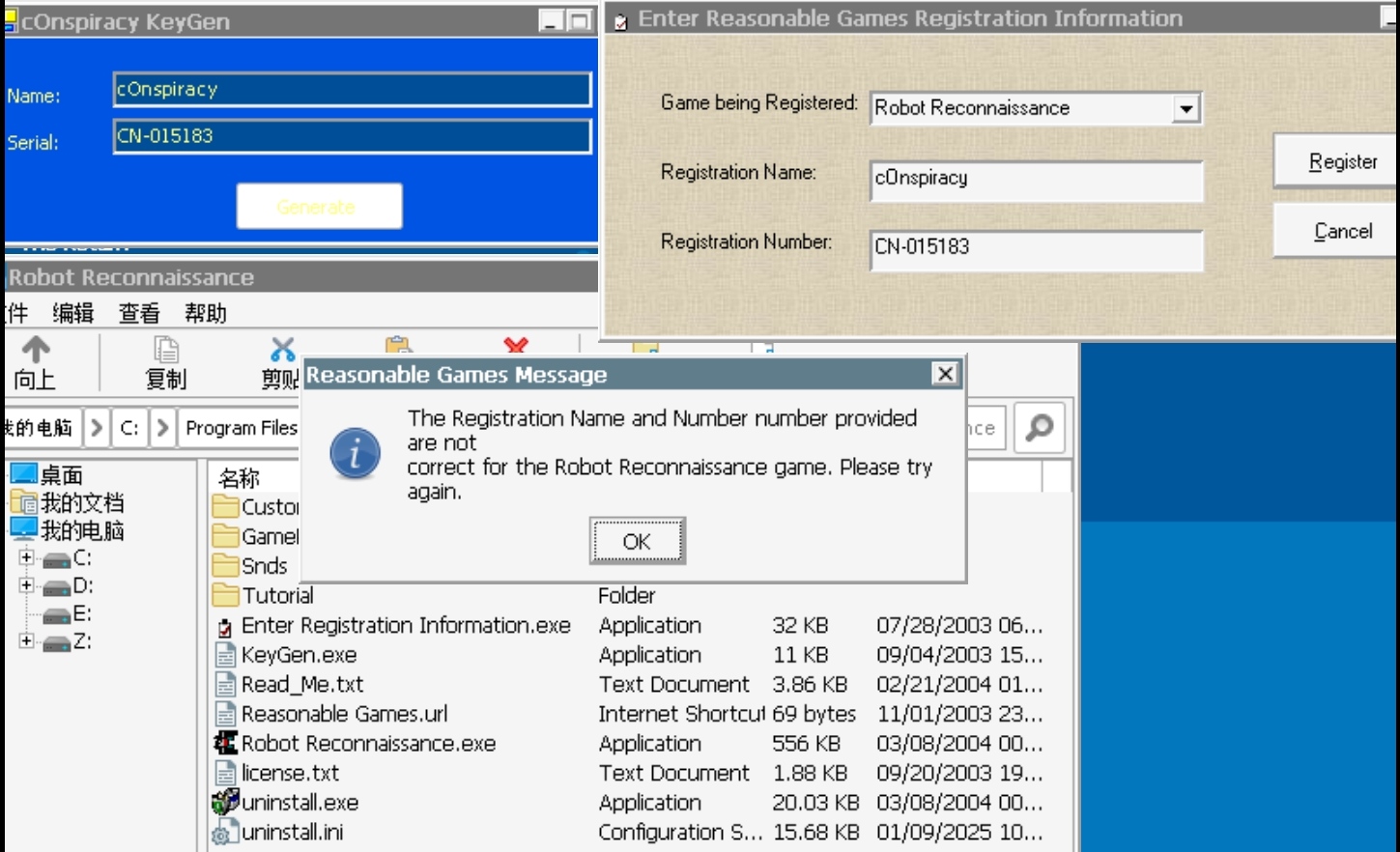Select the uninstall.ini file name

coord(292,832)
